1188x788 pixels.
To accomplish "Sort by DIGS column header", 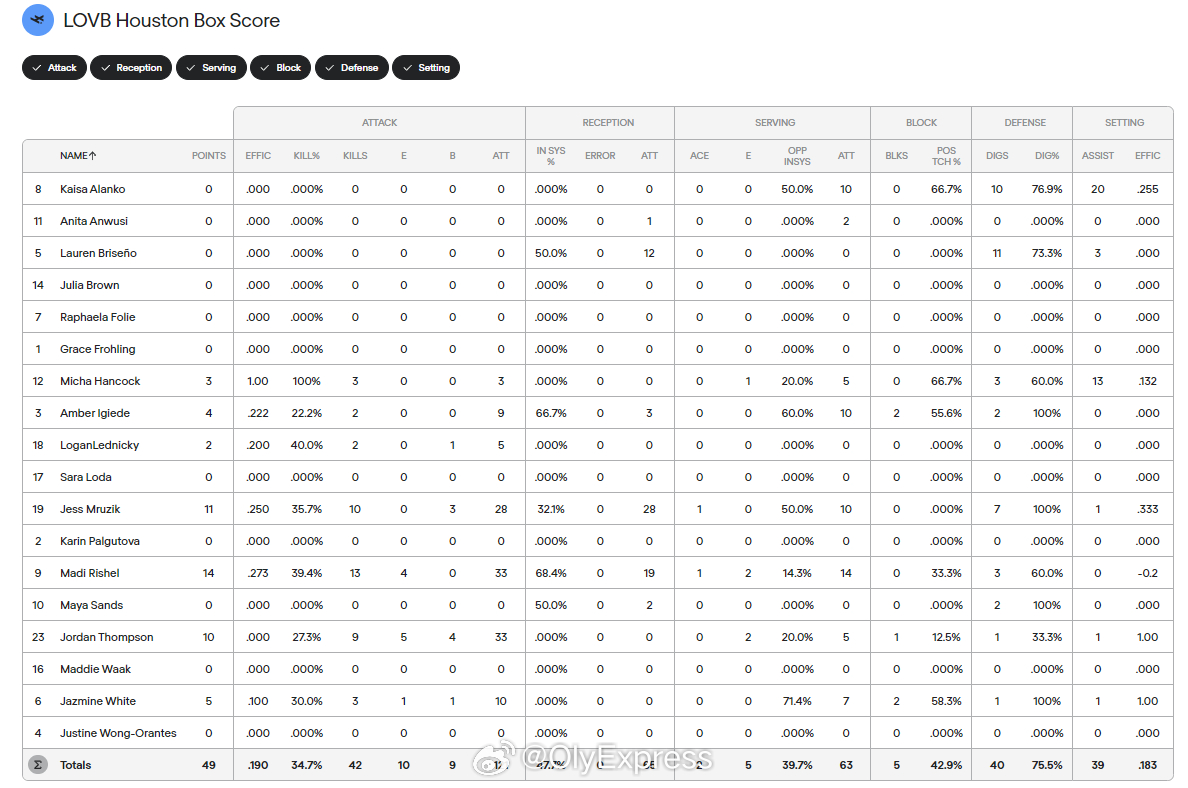I will click(997, 155).
